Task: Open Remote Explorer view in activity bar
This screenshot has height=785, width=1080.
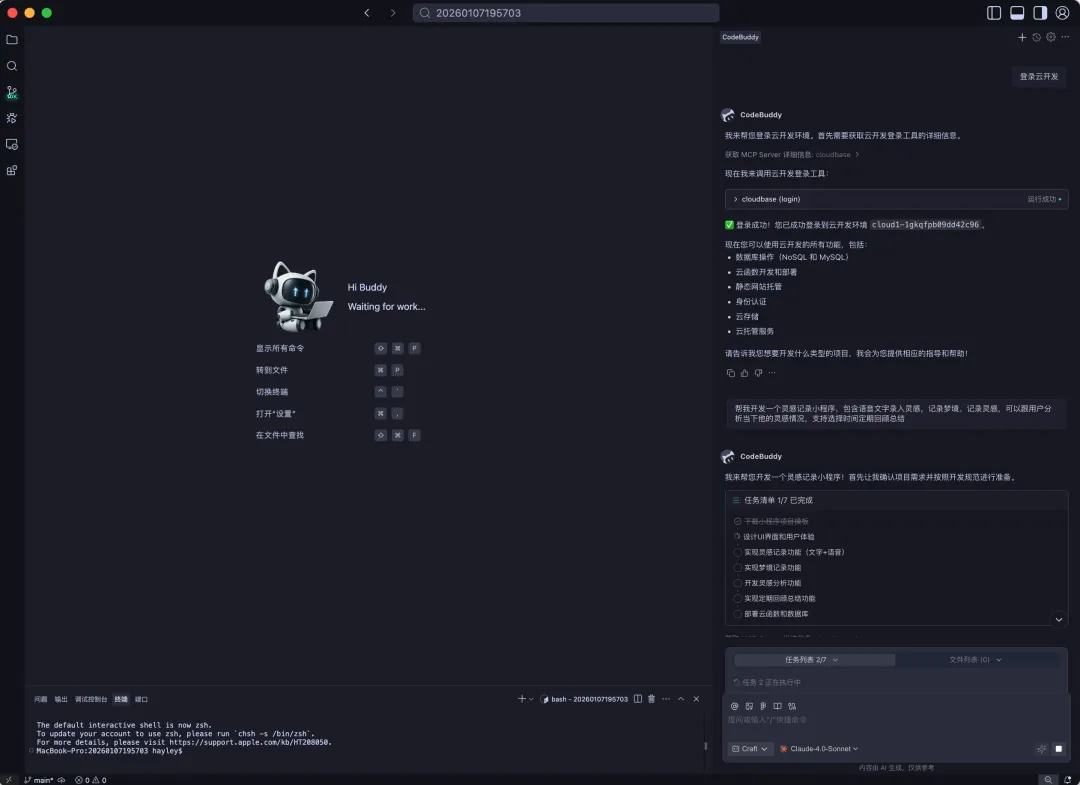Action: (12, 145)
